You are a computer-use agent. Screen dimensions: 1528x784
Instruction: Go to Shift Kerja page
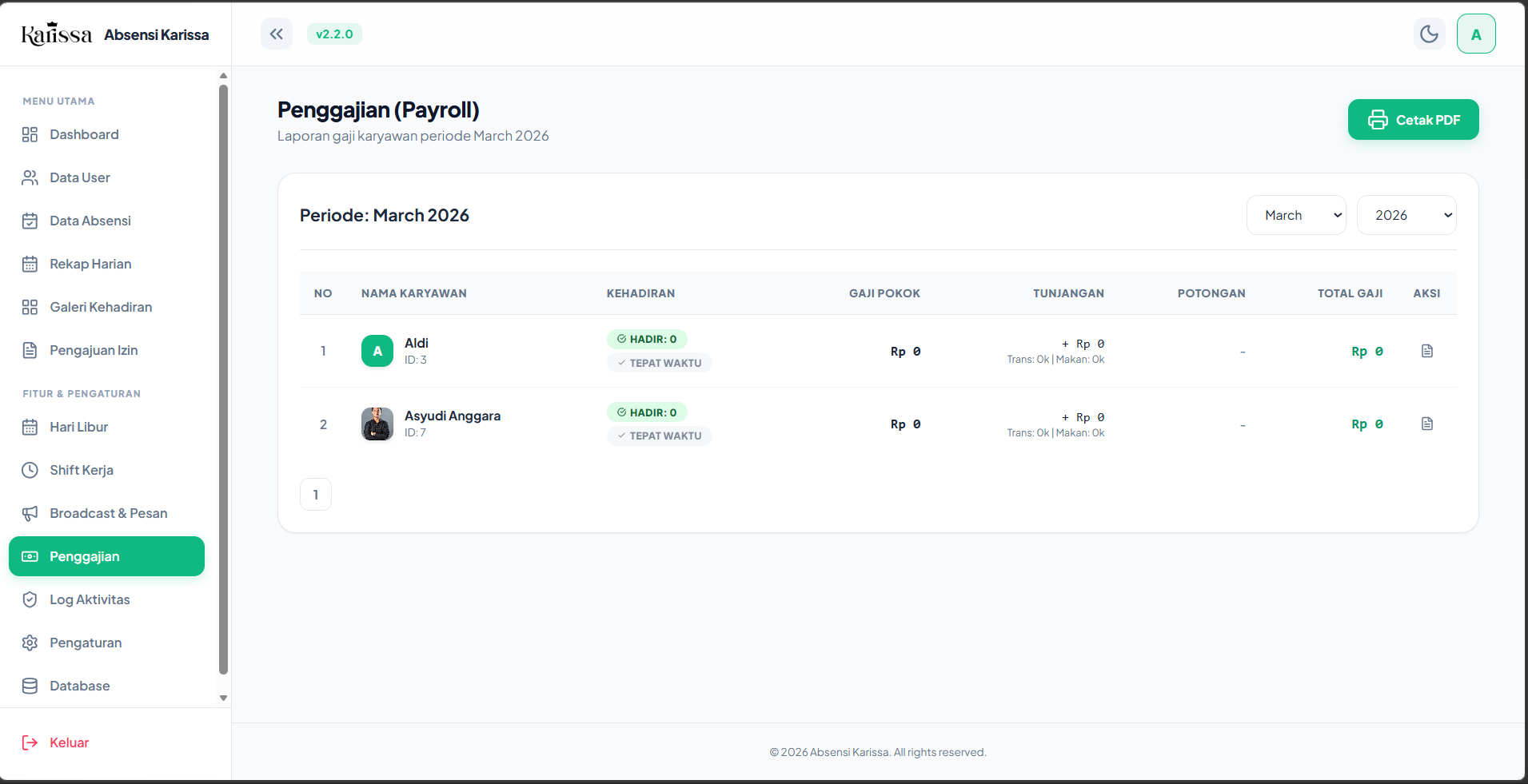tap(106, 470)
